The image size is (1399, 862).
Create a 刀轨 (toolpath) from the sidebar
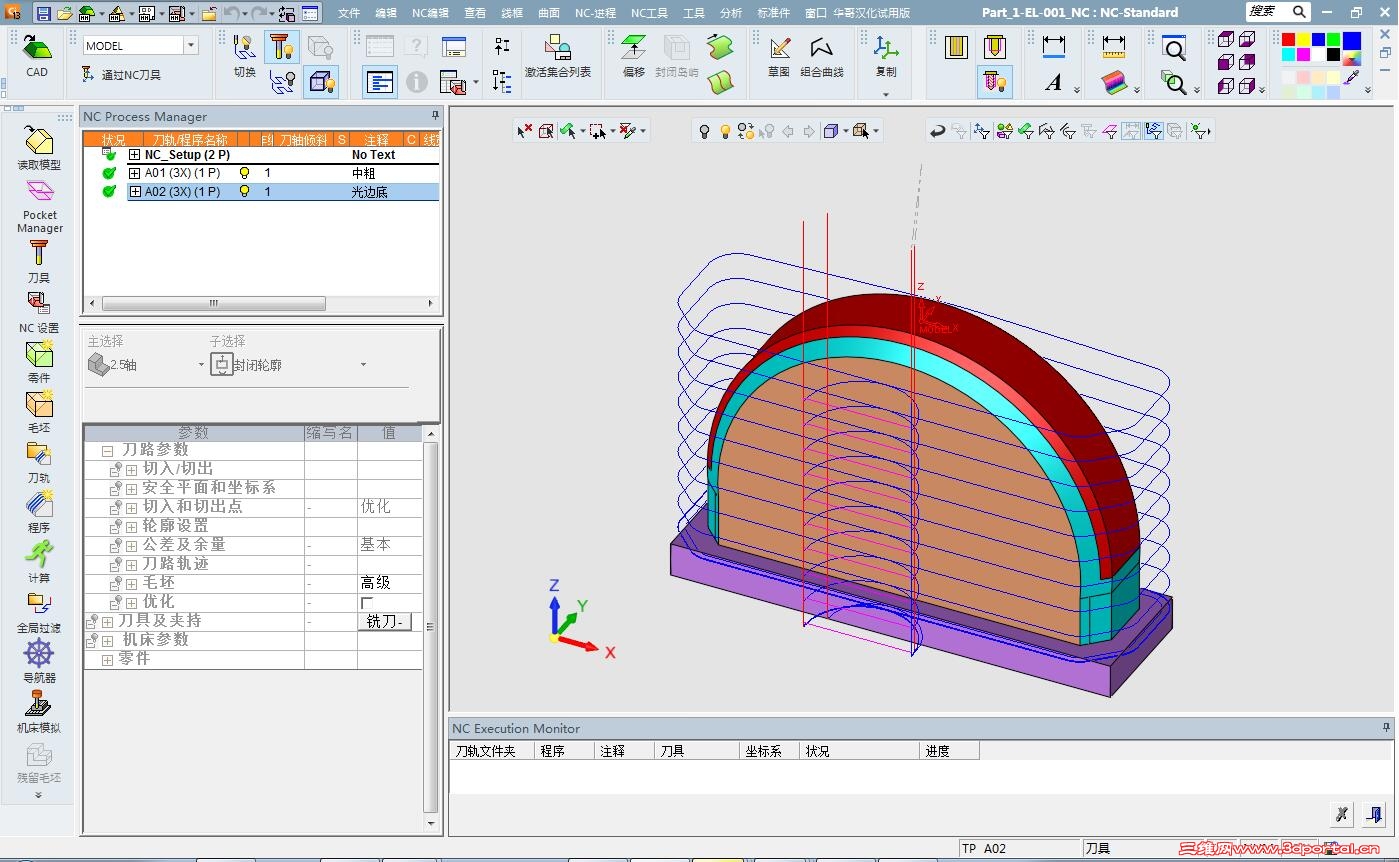(x=39, y=462)
